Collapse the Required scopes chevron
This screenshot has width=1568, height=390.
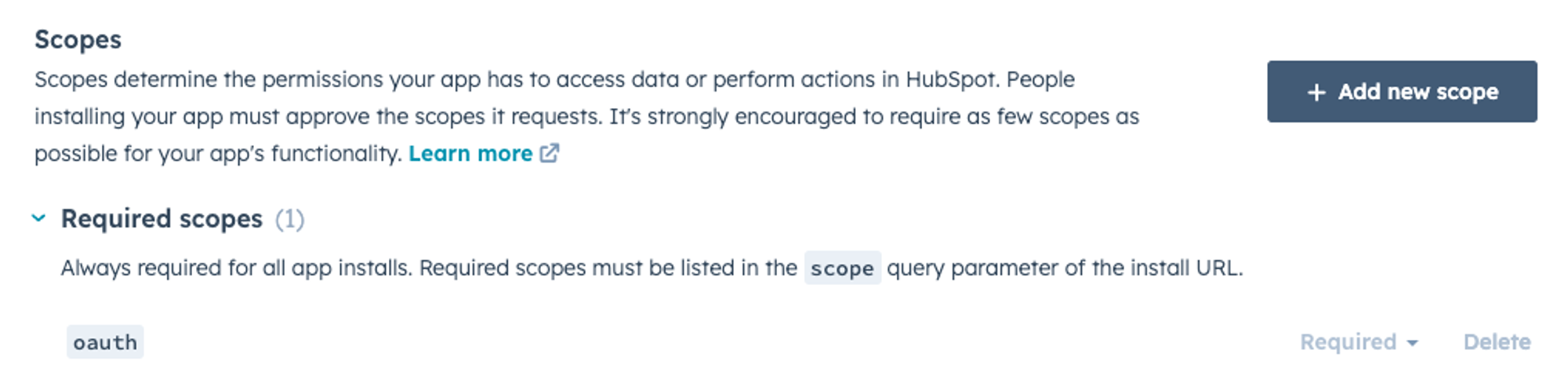pos(38,218)
